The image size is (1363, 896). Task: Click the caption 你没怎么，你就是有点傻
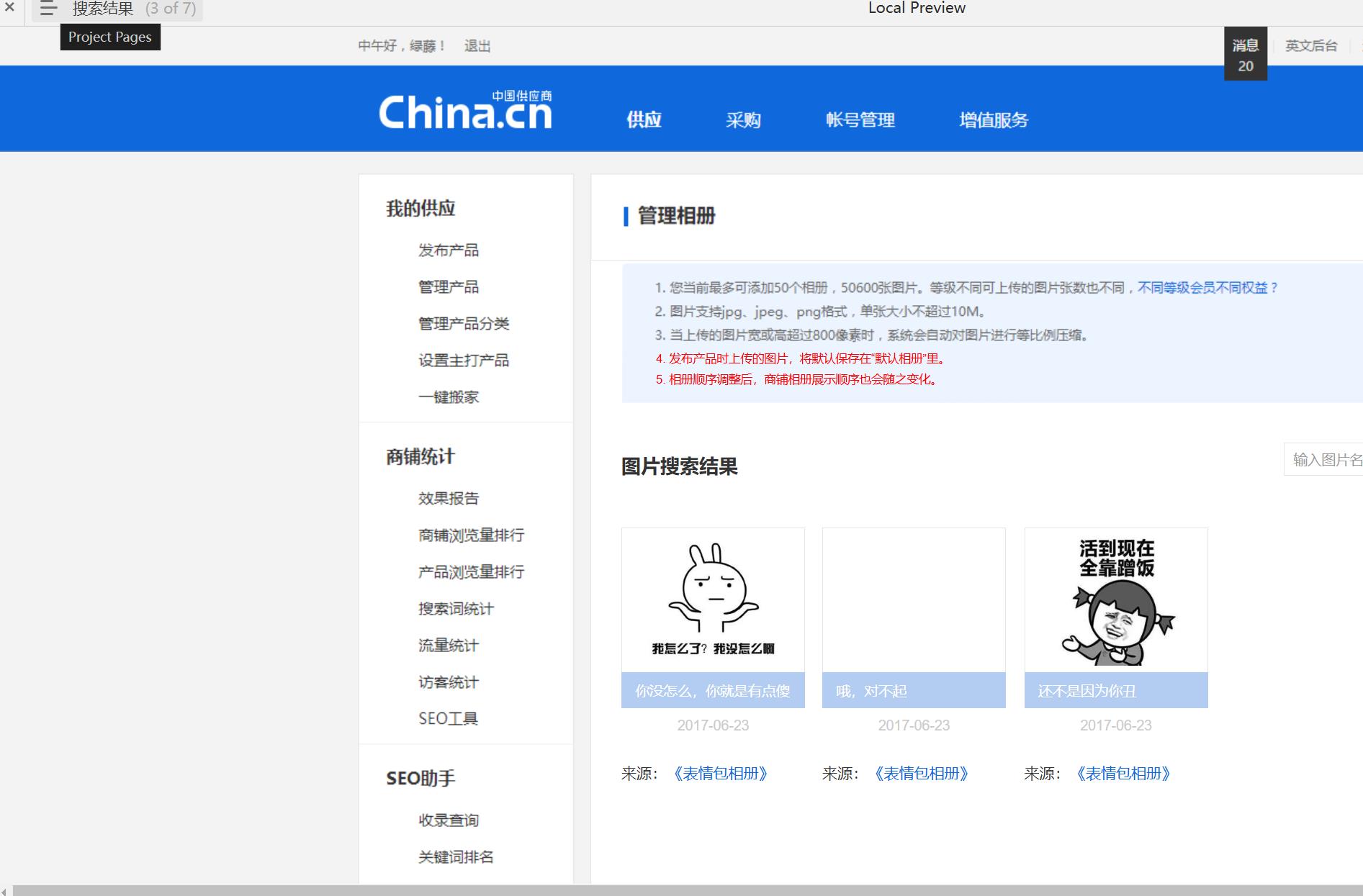click(713, 691)
